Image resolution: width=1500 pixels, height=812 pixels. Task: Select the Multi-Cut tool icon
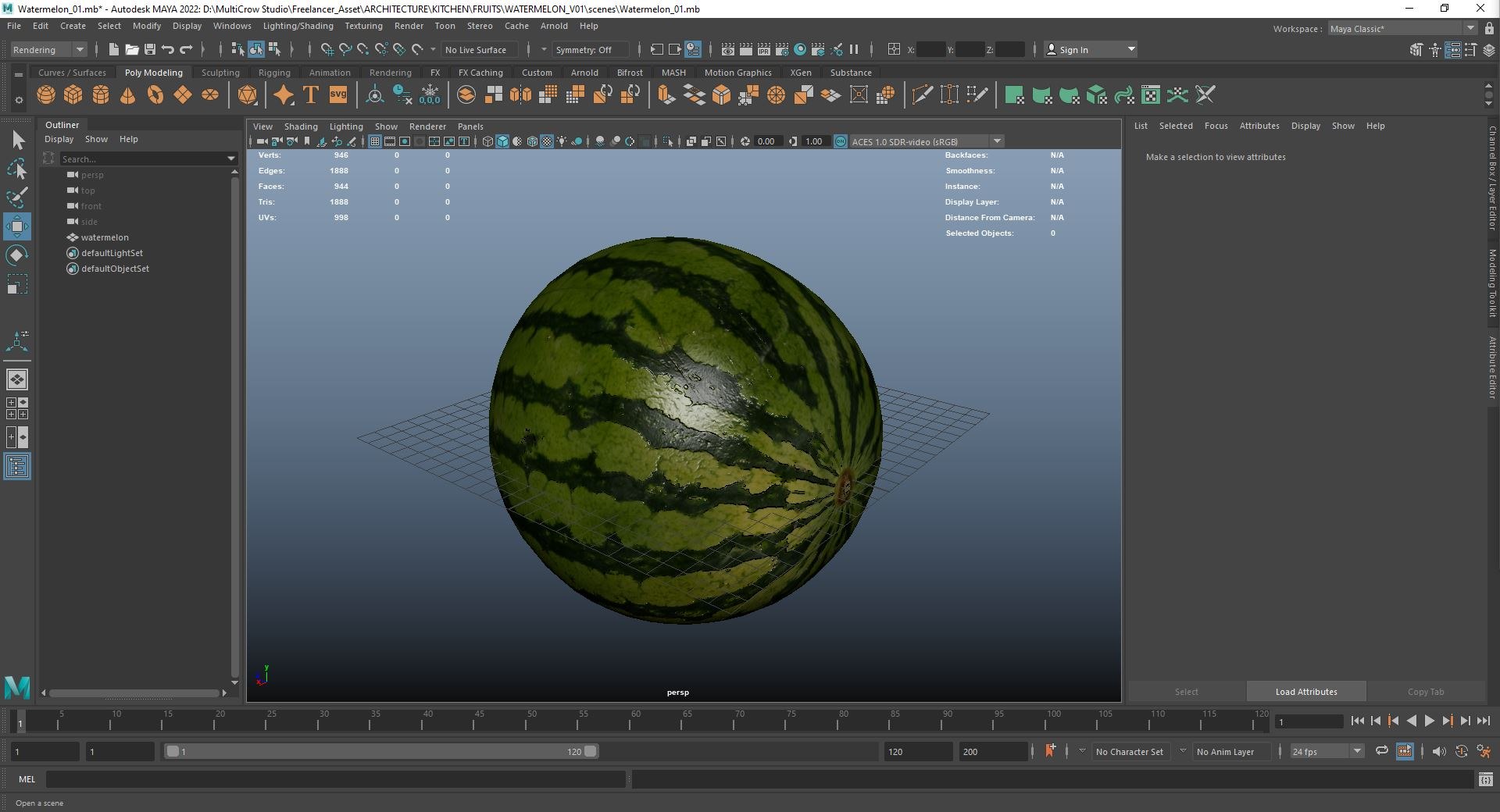click(922, 95)
